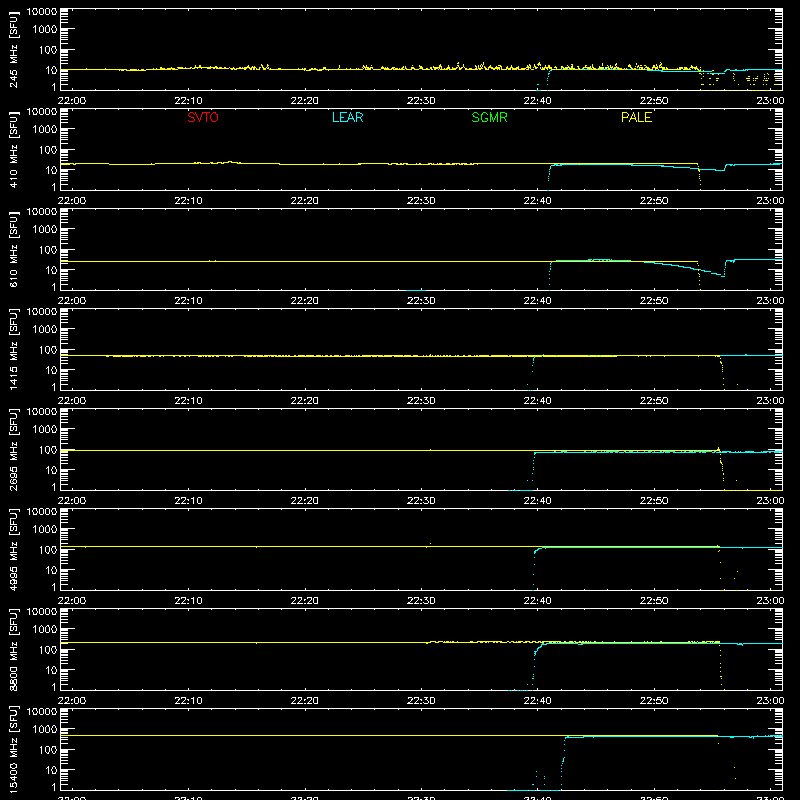Click the 10000 y-axis value on the 8800 MHz plot

tap(42, 612)
